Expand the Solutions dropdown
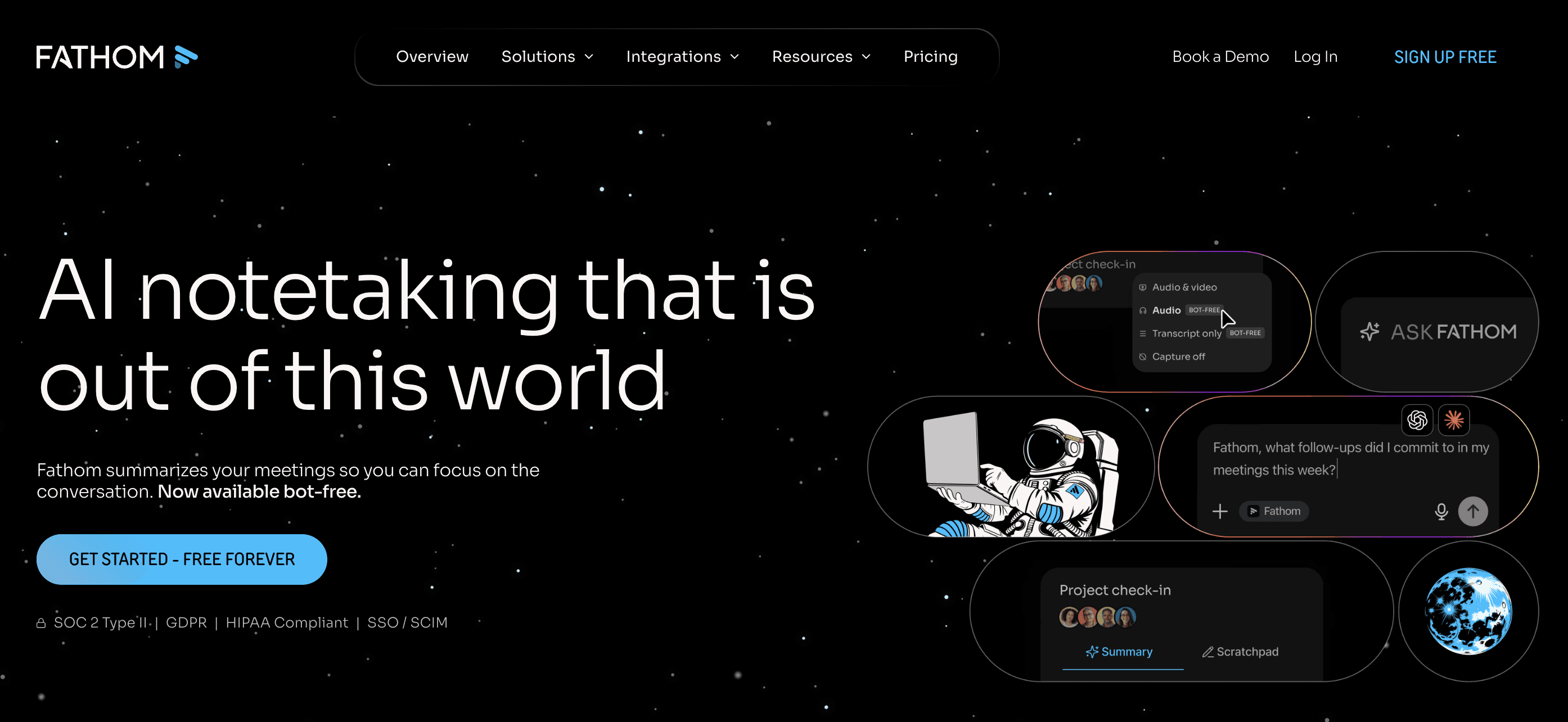 pyautogui.click(x=547, y=57)
